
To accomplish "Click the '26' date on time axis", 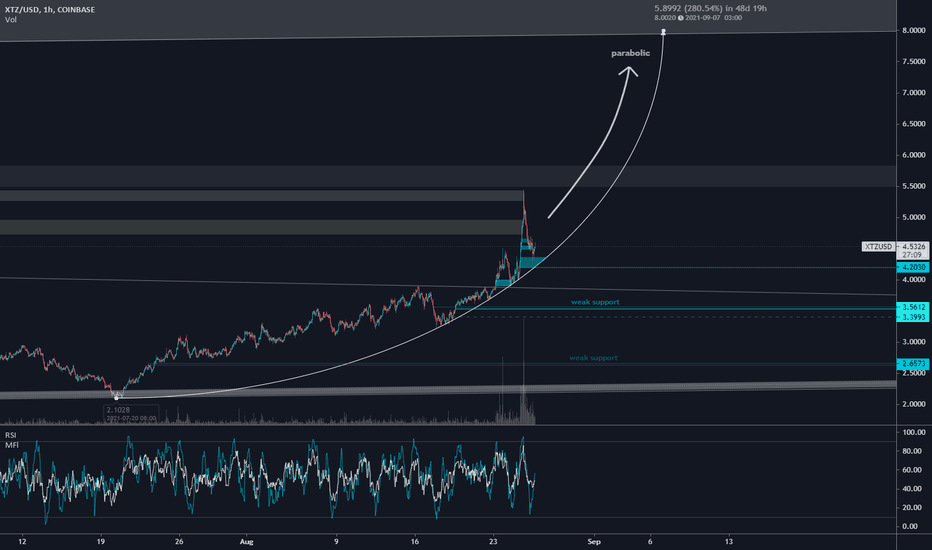I will click(179, 542).
